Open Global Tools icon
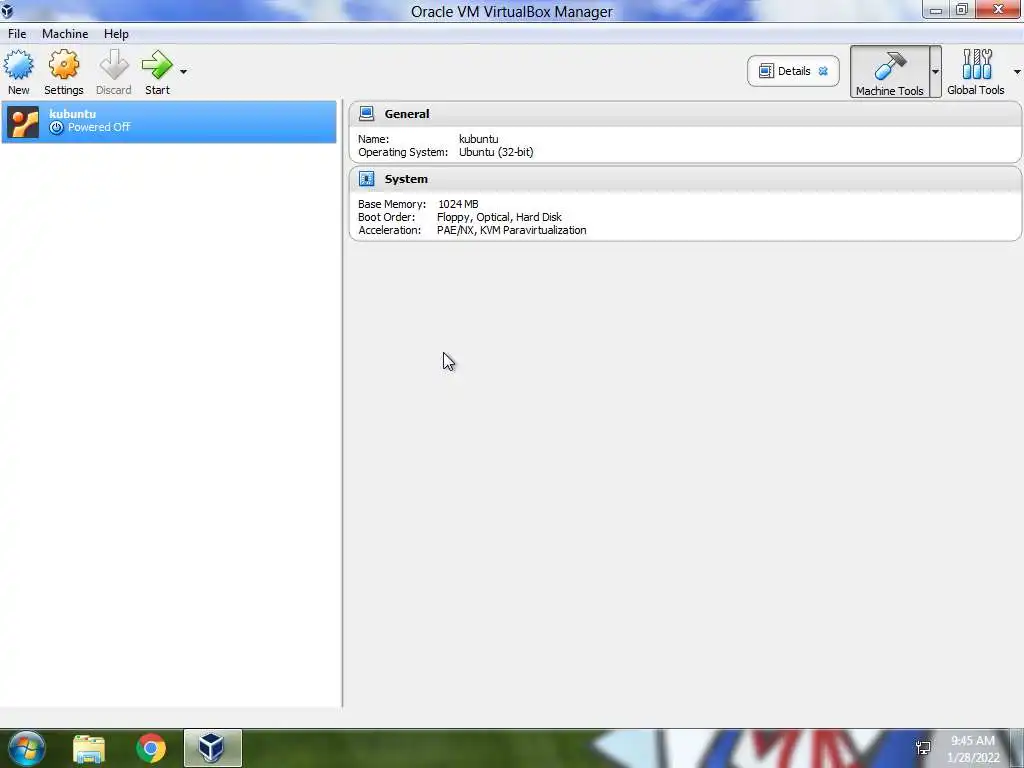 tap(976, 72)
